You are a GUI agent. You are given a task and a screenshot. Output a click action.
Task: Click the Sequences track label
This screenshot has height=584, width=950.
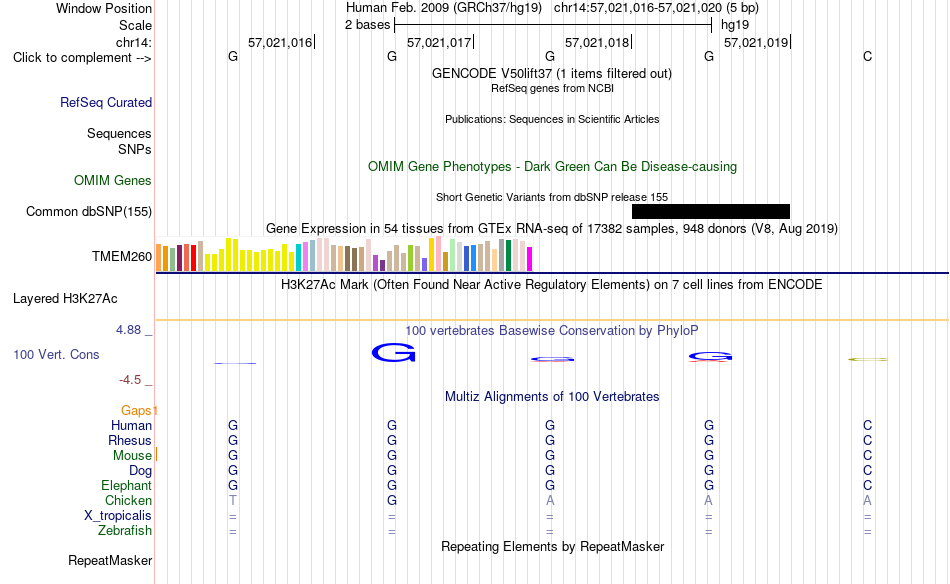tap(119, 133)
